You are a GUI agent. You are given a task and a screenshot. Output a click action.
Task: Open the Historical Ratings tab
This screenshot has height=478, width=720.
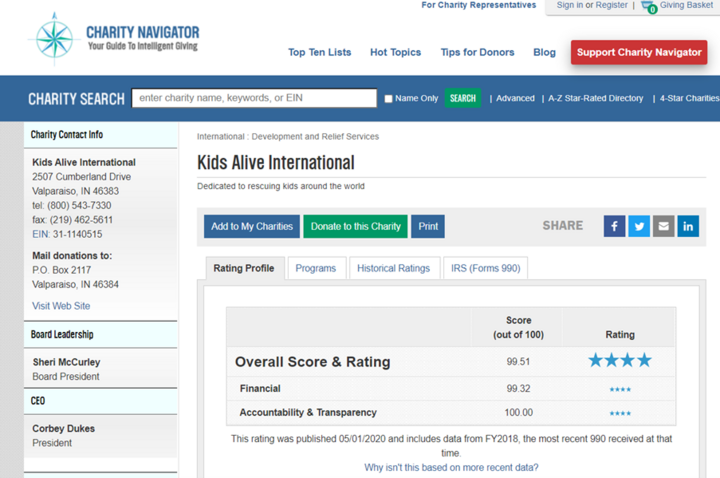pos(394,268)
